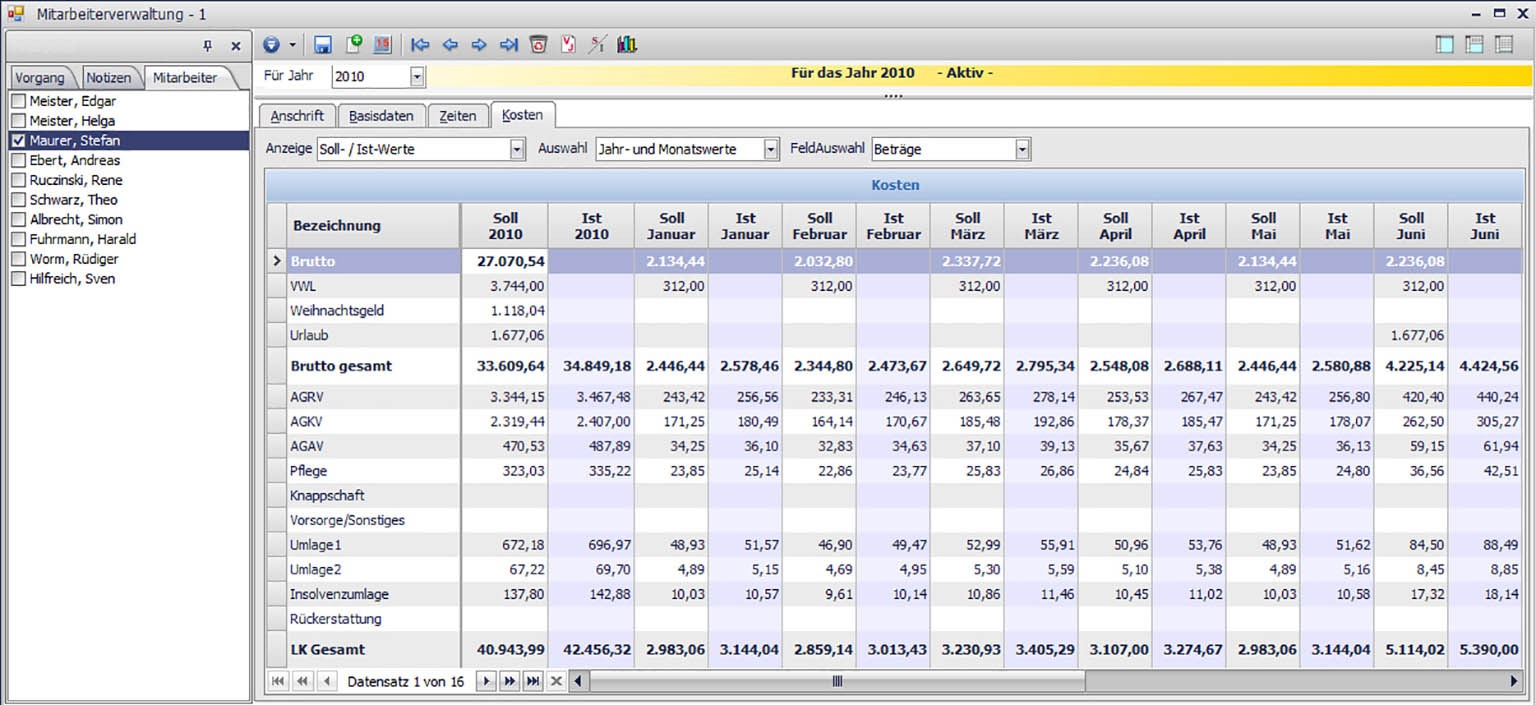Open the Für Jahr 2010 dropdown

417,77
